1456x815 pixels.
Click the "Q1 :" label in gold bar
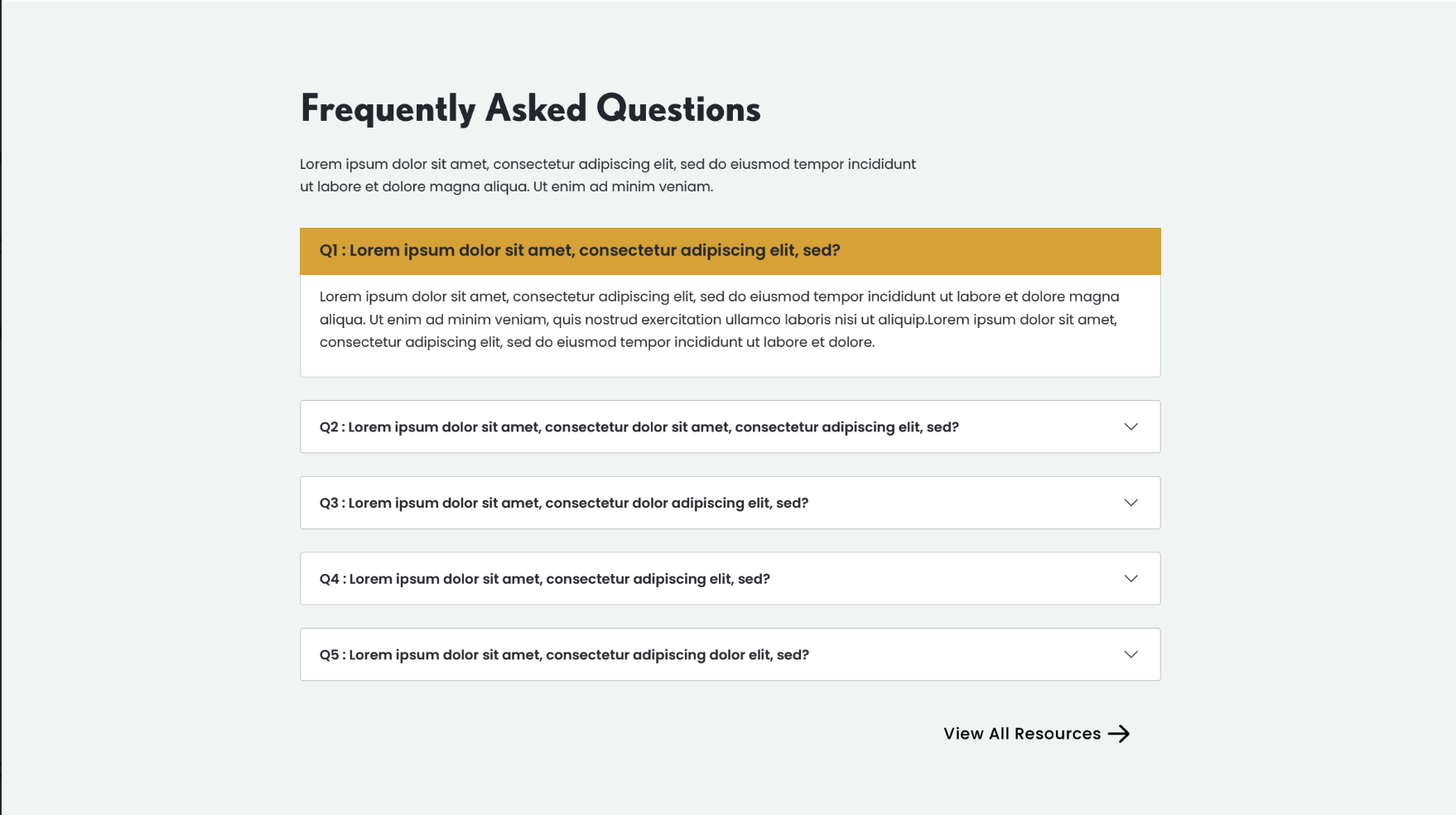pyautogui.click(x=332, y=251)
